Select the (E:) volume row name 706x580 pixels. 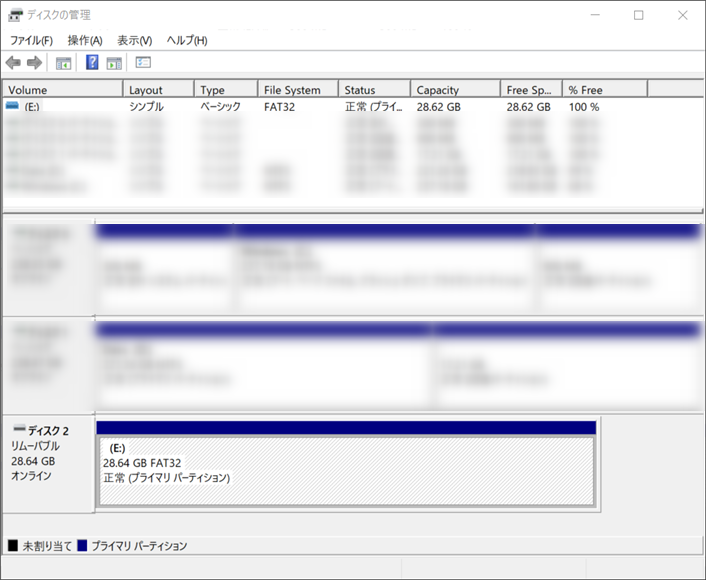point(32,107)
